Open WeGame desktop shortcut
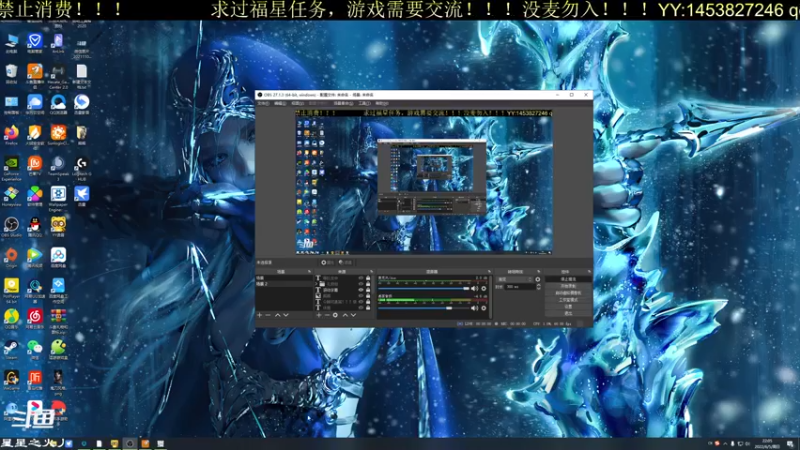The image size is (800, 450). pyautogui.click(x=11, y=379)
